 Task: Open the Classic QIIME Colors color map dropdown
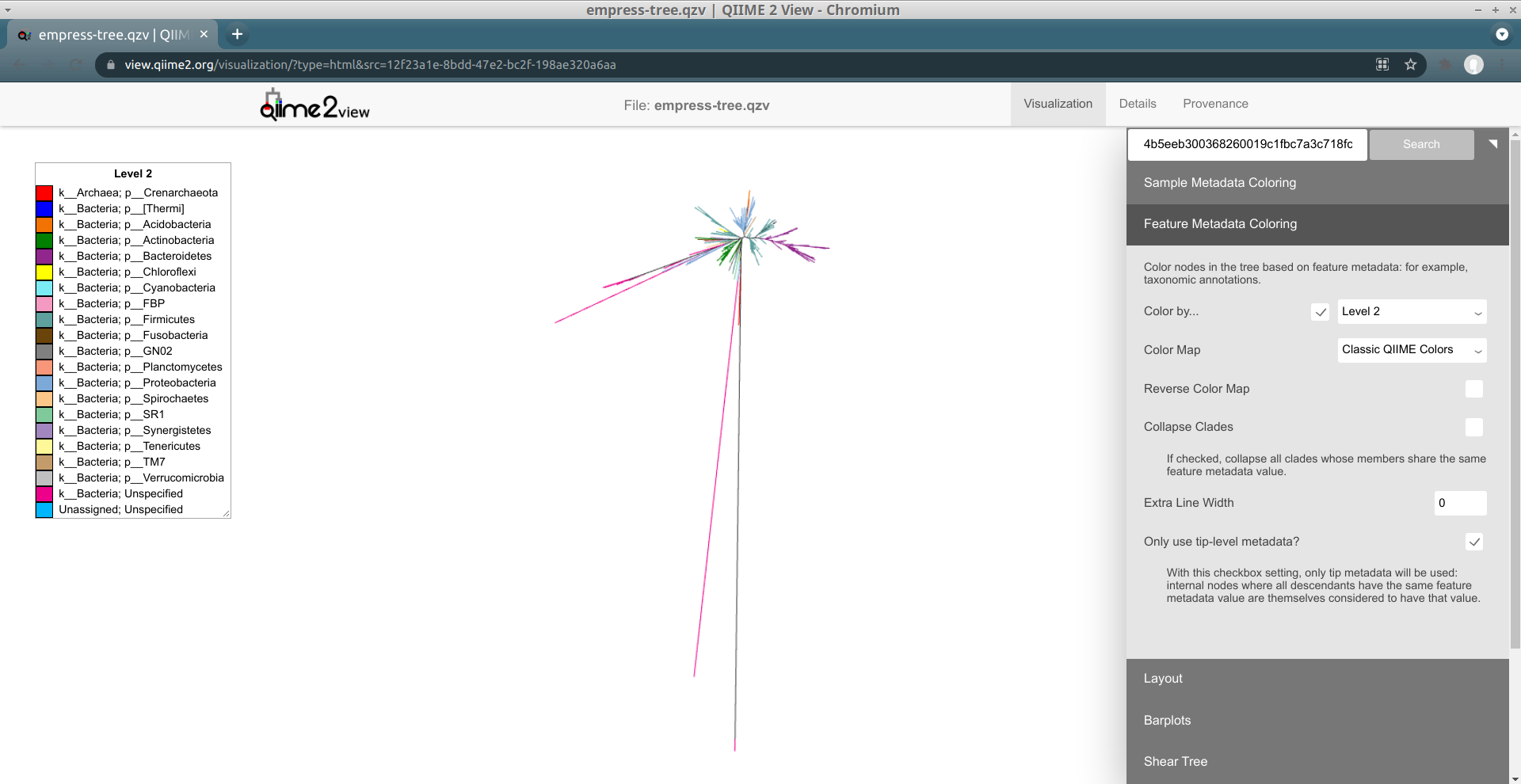[x=1411, y=350]
